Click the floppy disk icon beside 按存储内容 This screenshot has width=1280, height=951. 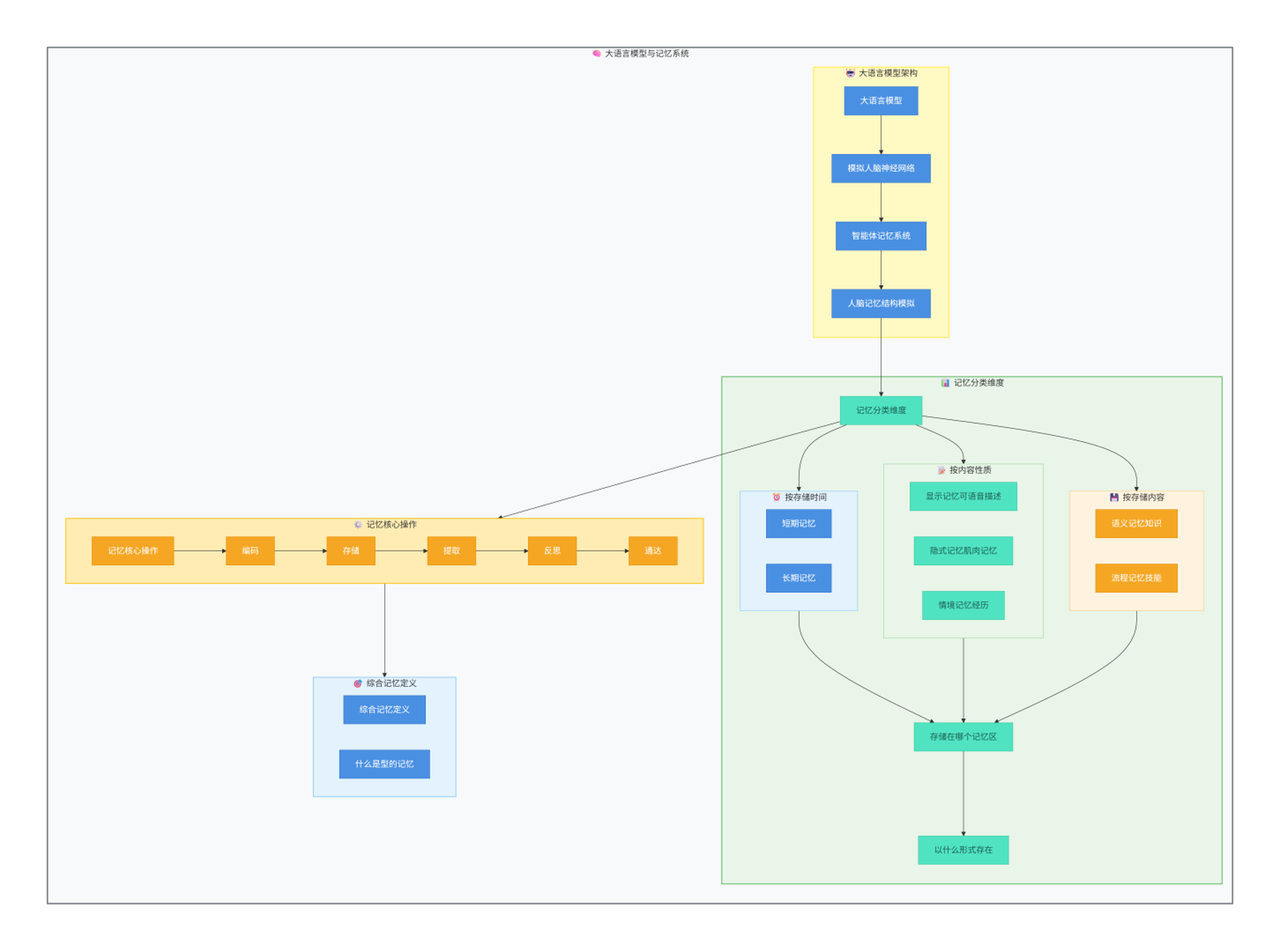[x=1114, y=497]
